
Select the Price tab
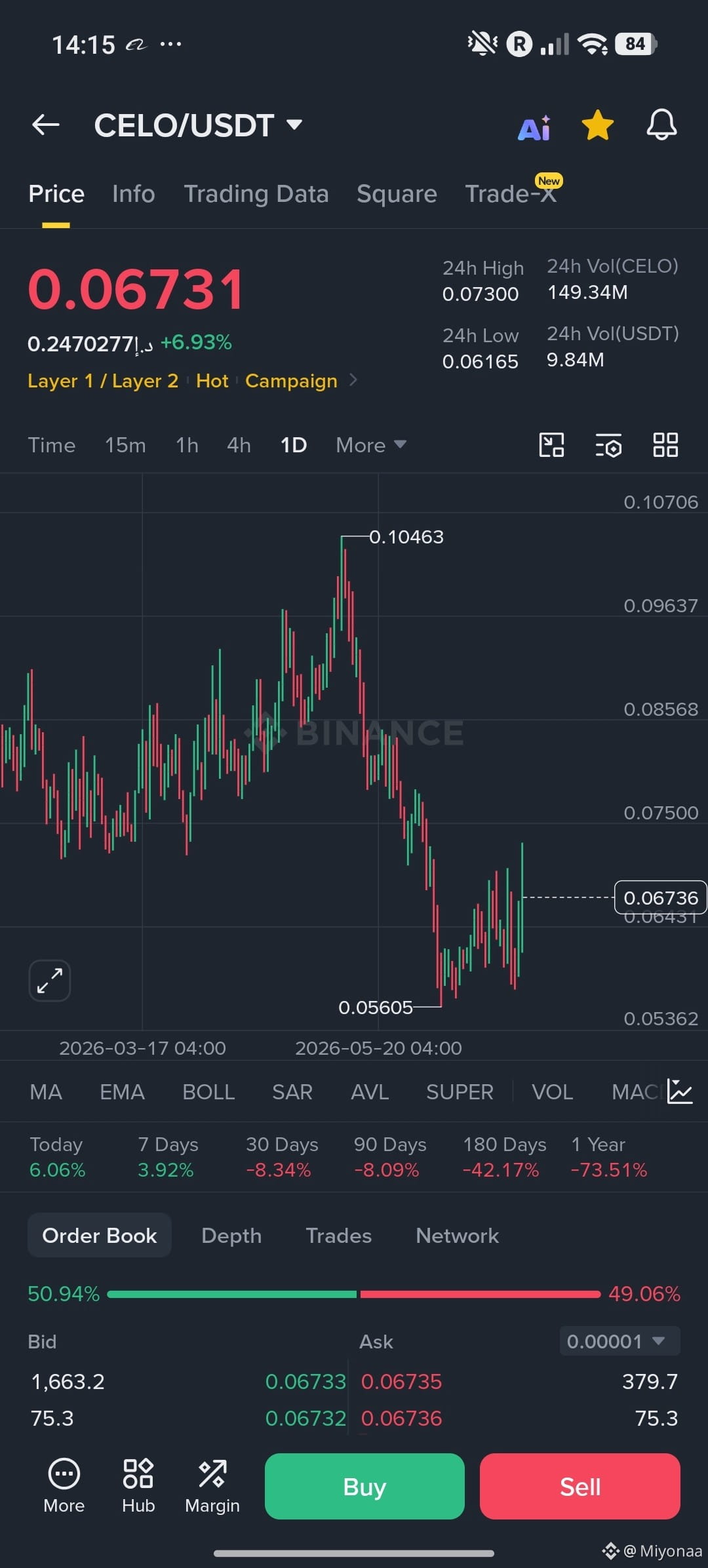point(56,194)
